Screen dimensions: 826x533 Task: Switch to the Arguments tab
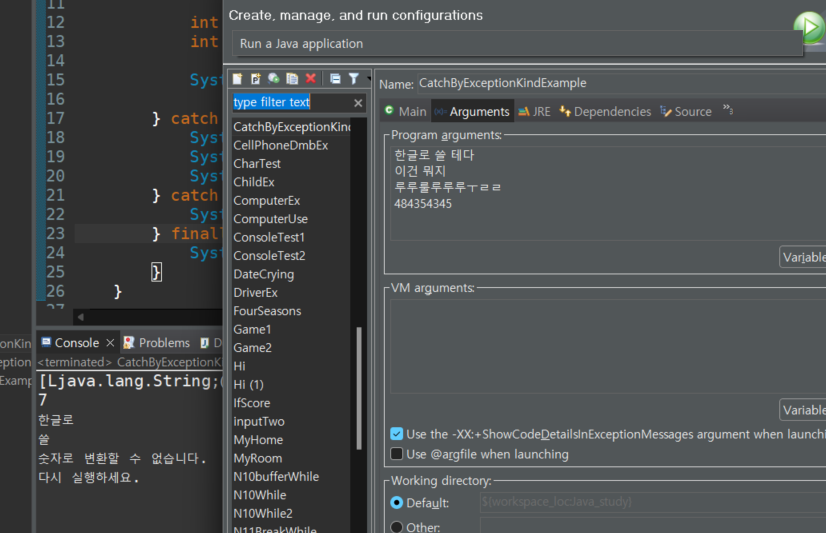[472, 111]
